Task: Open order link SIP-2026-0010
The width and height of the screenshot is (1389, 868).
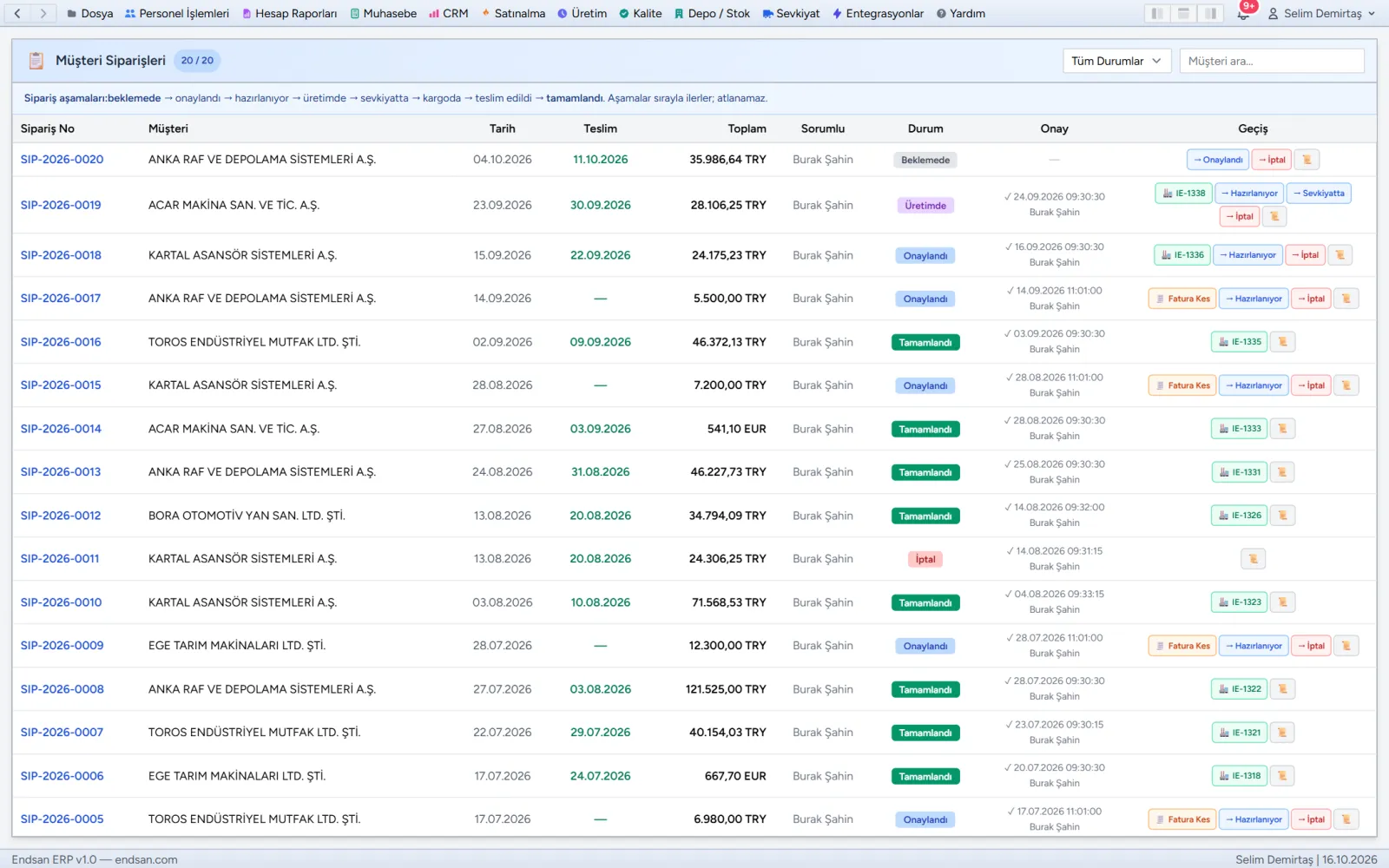Action: pyautogui.click(x=61, y=602)
